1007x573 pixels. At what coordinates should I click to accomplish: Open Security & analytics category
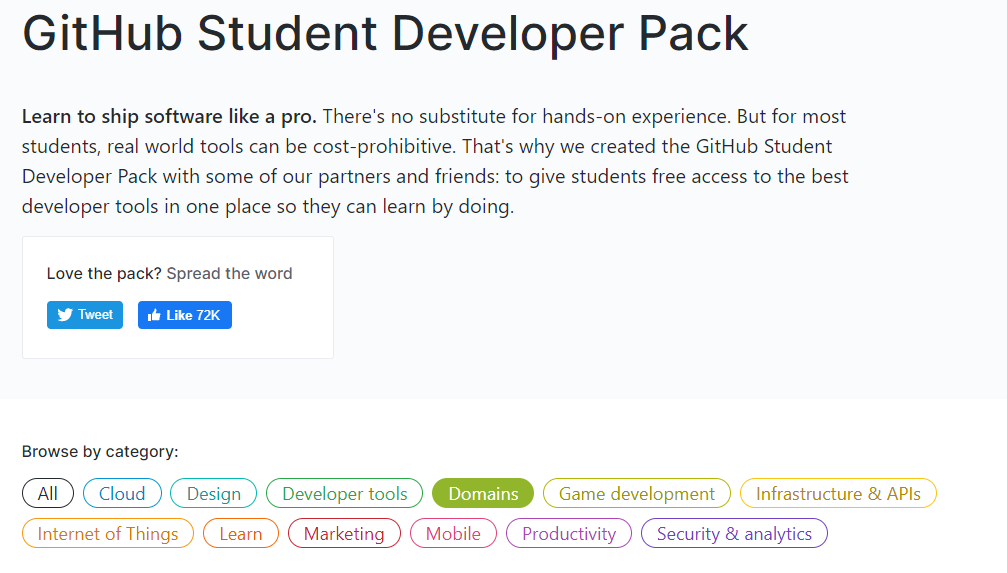(x=734, y=534)
